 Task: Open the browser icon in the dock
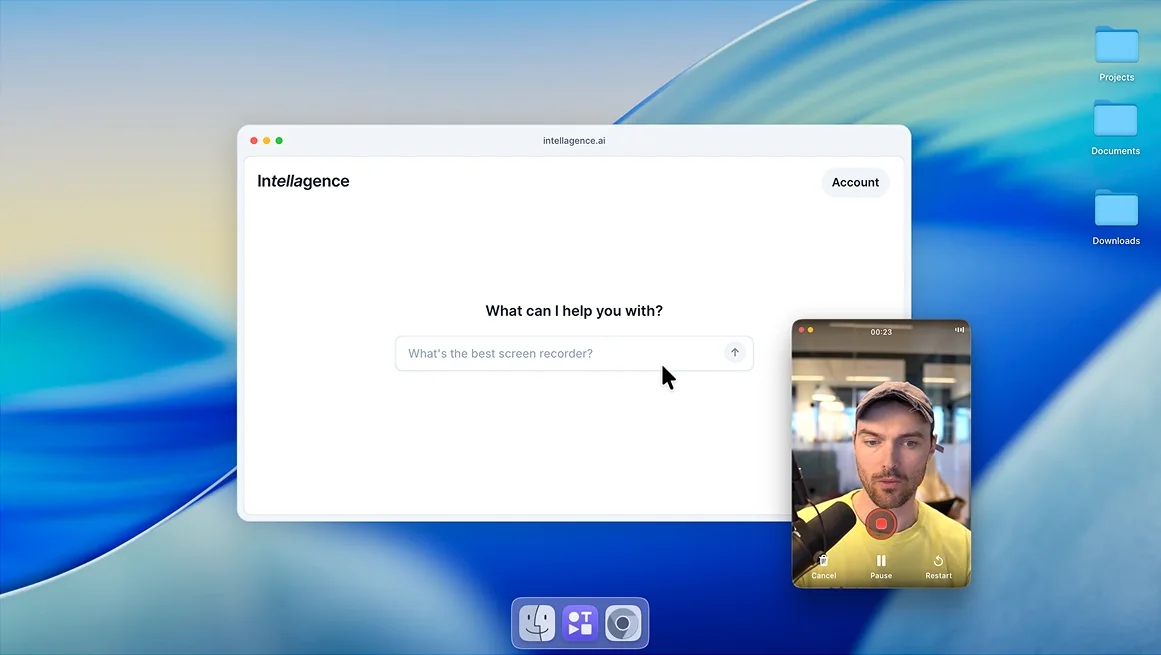[x=623, y=623]
